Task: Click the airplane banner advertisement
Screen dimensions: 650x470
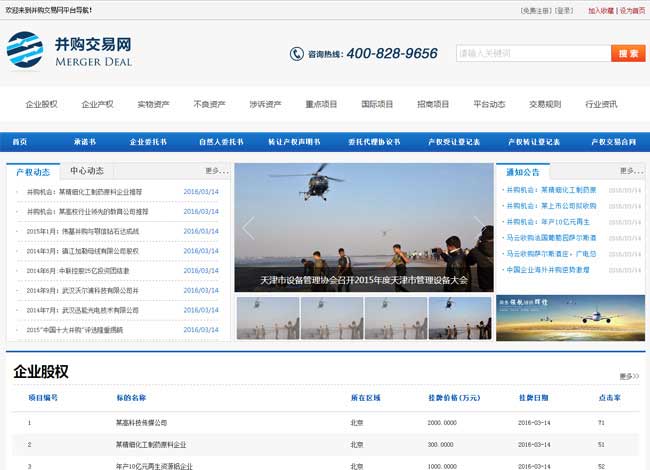Action: click(x=570, y=318)
